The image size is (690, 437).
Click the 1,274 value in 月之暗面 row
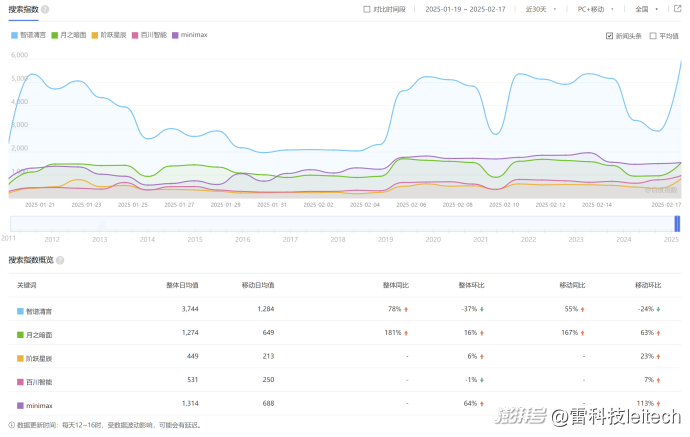pos(190,333)
